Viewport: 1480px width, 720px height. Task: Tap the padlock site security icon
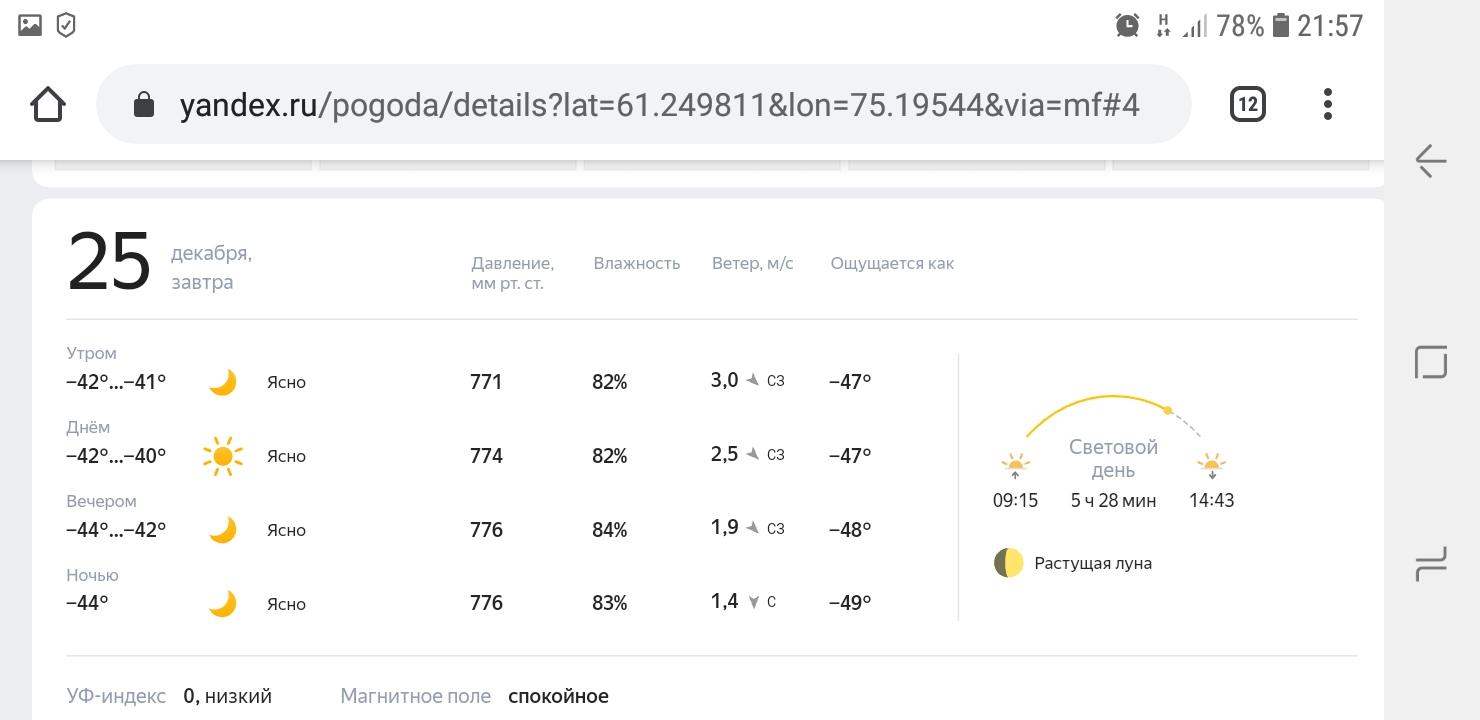(144, 105)
